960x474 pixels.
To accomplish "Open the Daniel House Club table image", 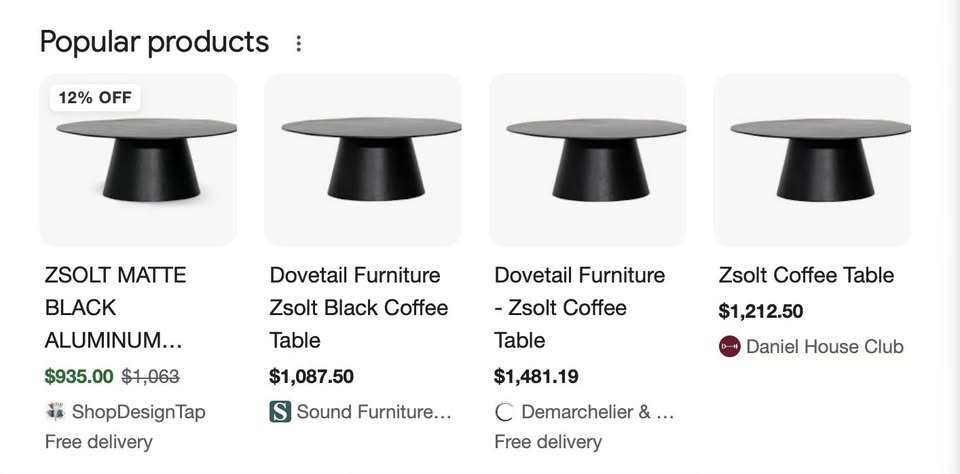I will [812, 160].
